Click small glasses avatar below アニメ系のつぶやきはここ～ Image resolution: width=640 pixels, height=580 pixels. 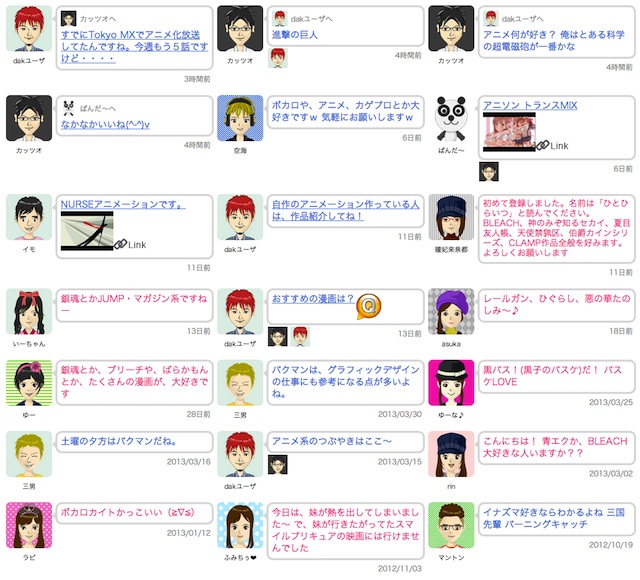278,464
